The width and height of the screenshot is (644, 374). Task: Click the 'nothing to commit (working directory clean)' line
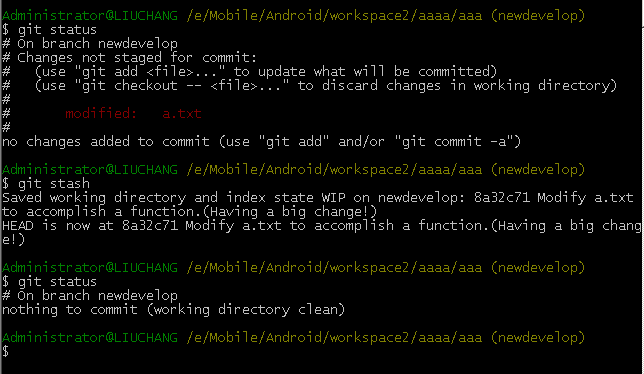[173, 310]
